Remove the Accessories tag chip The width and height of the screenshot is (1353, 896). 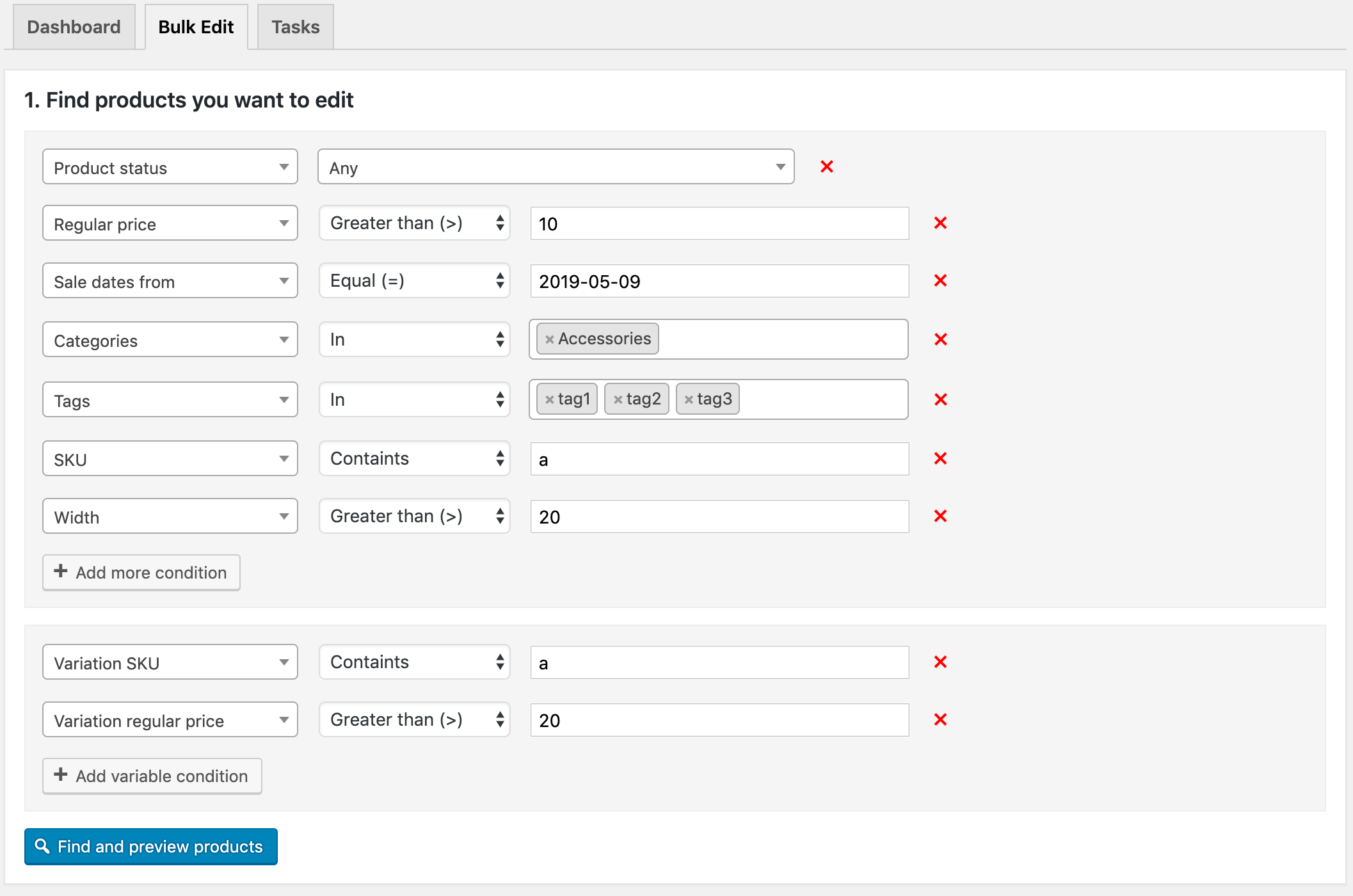(x=548, y=339)
